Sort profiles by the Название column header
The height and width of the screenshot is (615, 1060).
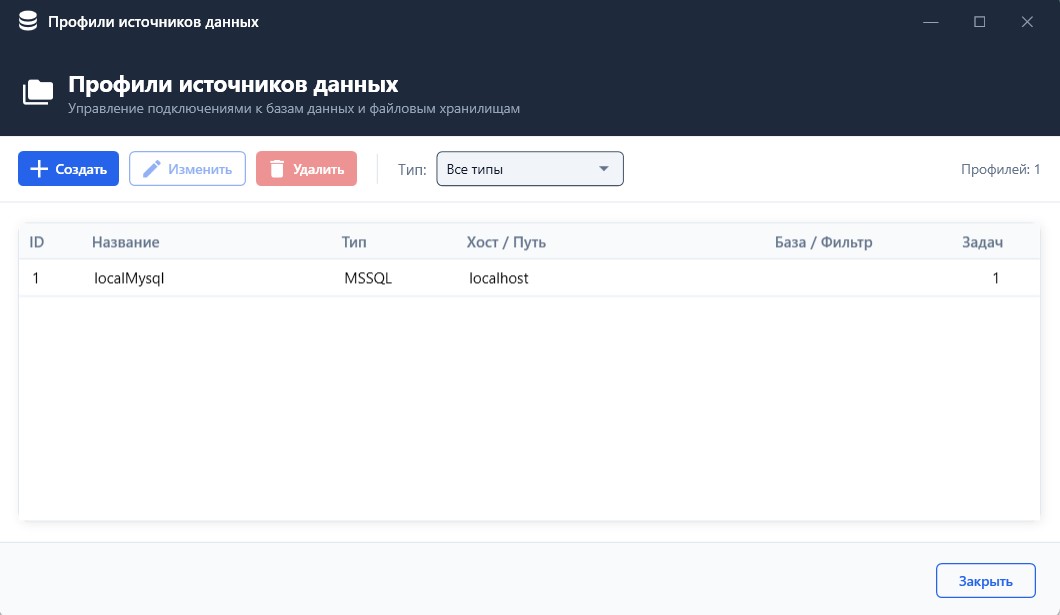(x=126, y=242)
